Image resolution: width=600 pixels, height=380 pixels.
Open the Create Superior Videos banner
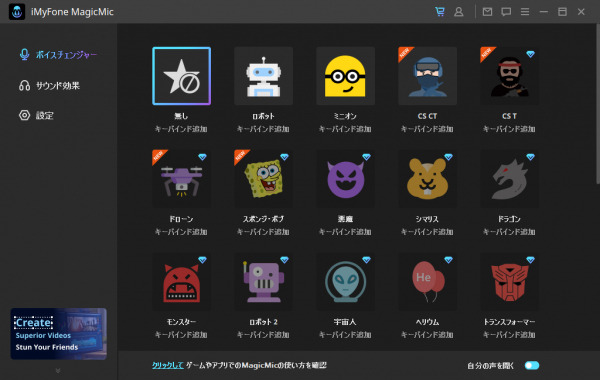[59, 334]
